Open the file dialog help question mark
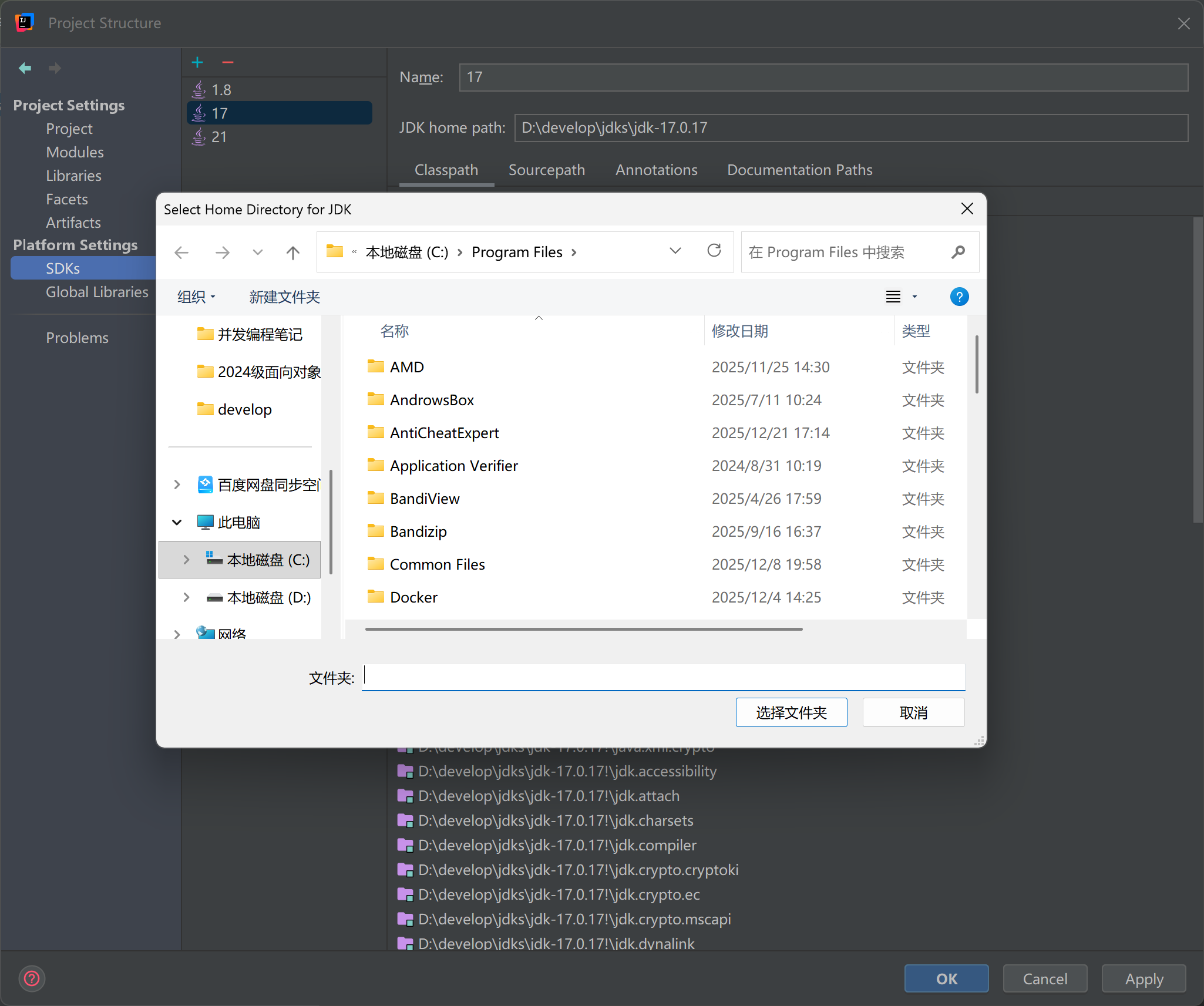Image resolution: width=1204 pixels, height=1006 pixels. 959,297
